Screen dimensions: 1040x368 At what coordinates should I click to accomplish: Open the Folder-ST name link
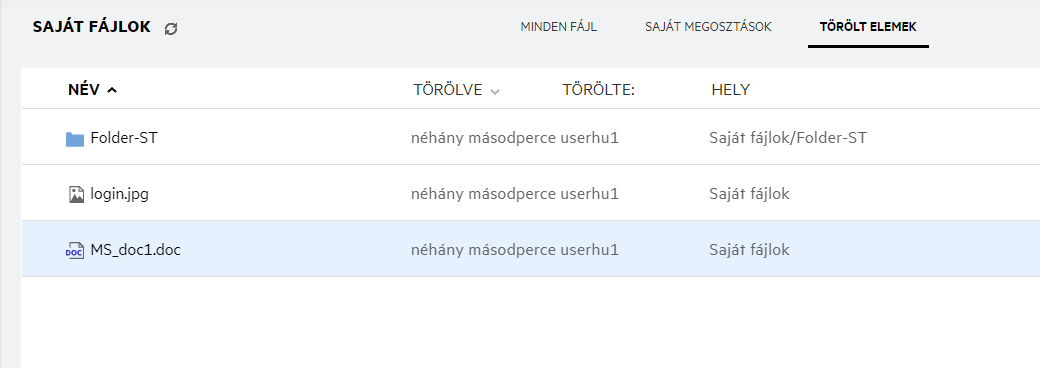[124, 138]
